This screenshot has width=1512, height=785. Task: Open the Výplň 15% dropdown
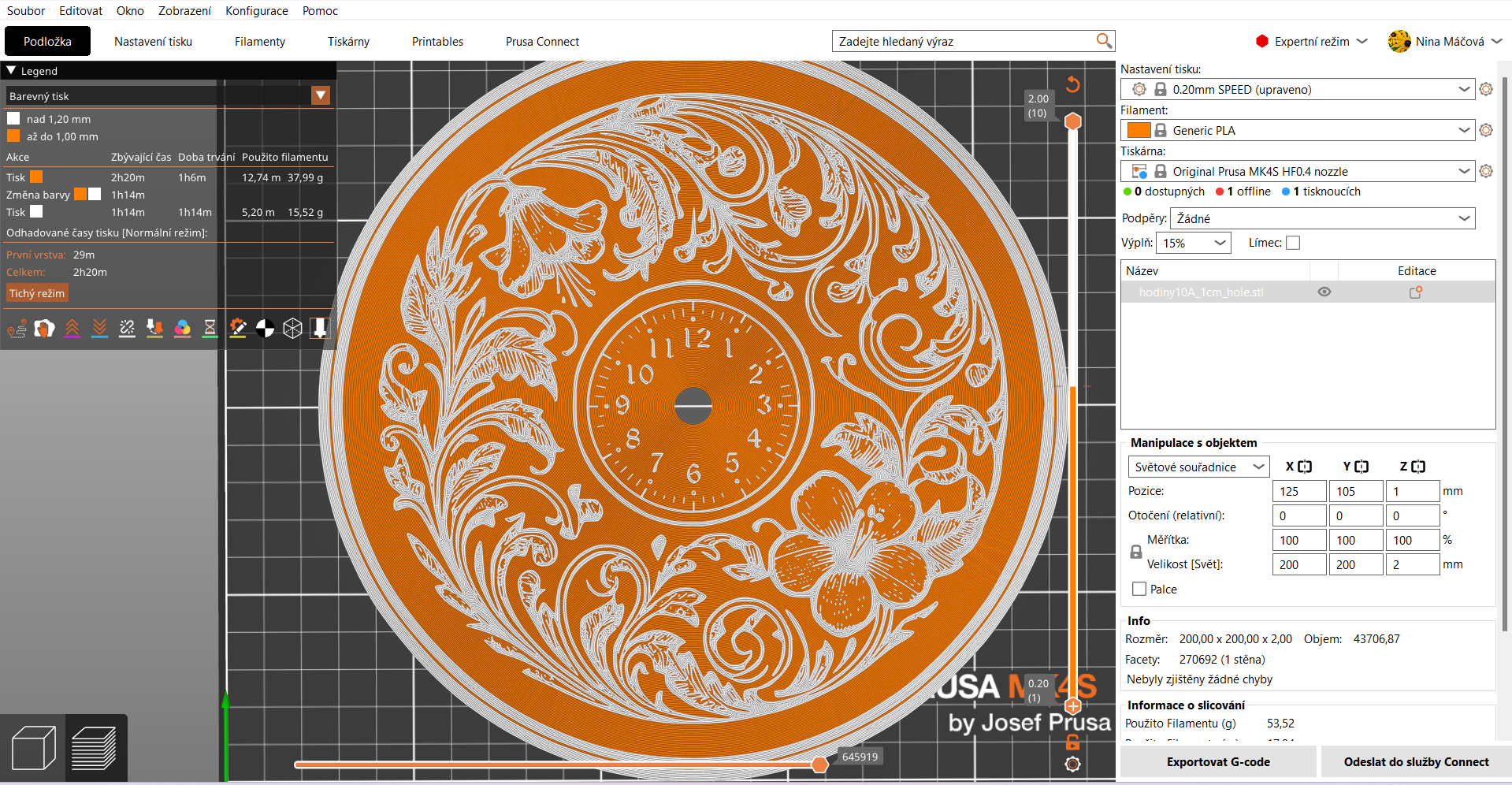coord(1194,243)
